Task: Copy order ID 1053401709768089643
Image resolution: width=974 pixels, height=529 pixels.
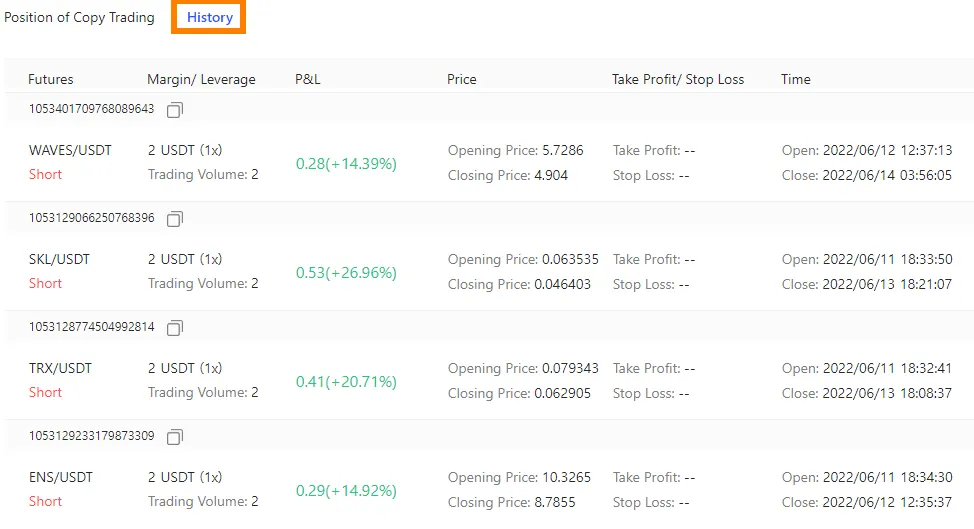Action: 175,109
